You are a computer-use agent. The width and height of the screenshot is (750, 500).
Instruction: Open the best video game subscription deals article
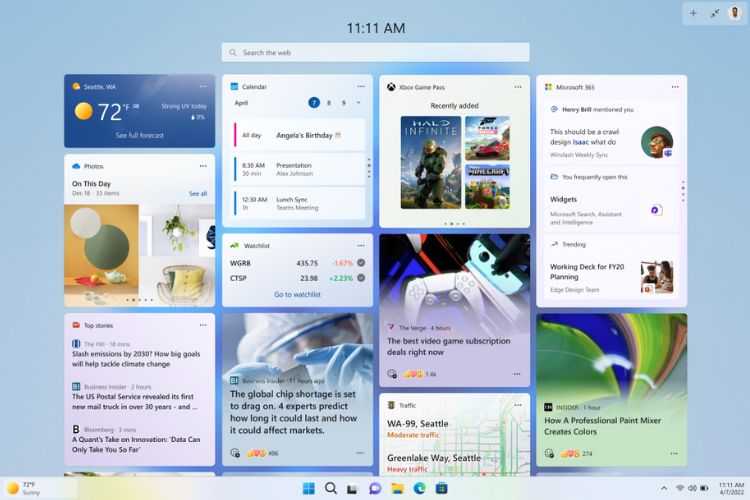point(449,346)
